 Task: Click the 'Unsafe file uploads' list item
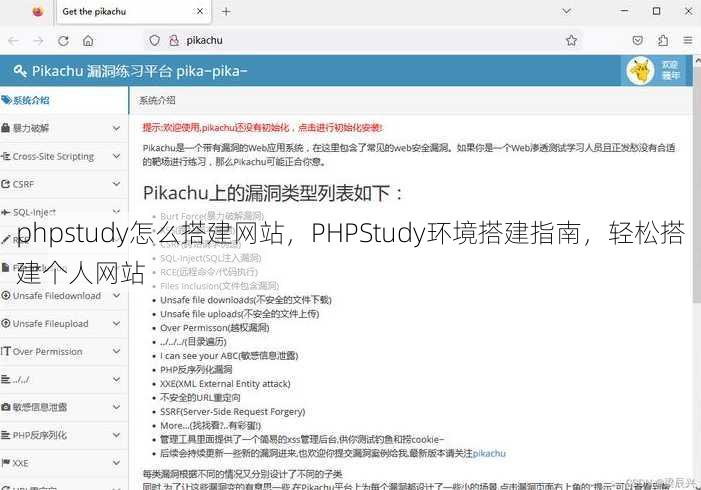(x=240, y=314)
